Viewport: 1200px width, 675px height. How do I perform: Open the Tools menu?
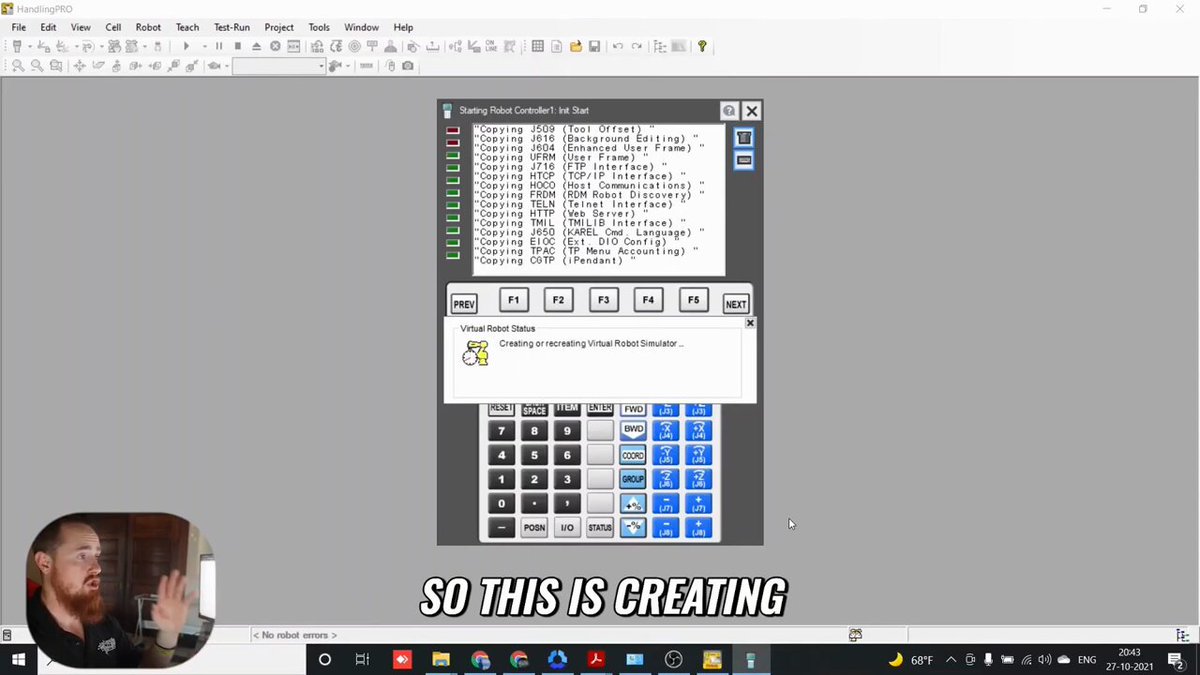[319, 27]
